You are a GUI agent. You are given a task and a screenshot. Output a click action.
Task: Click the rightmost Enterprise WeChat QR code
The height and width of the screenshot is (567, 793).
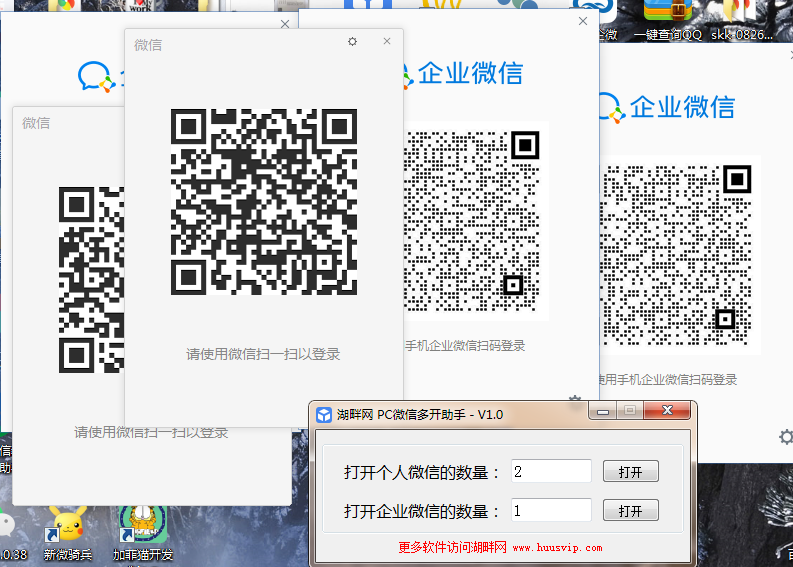pyautogui.click(x=678, y=255)
